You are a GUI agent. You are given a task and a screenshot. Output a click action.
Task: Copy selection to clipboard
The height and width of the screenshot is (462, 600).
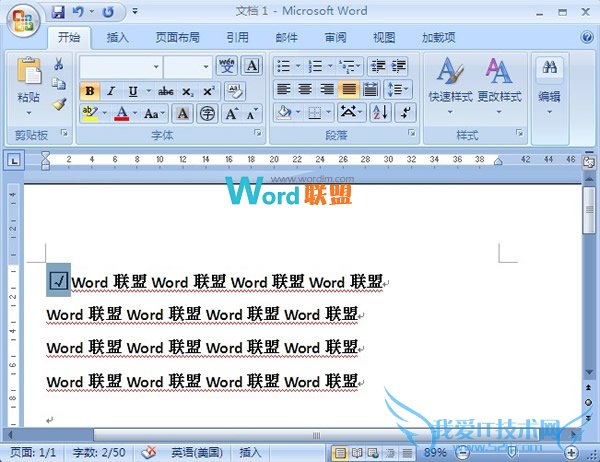point(59,83)
